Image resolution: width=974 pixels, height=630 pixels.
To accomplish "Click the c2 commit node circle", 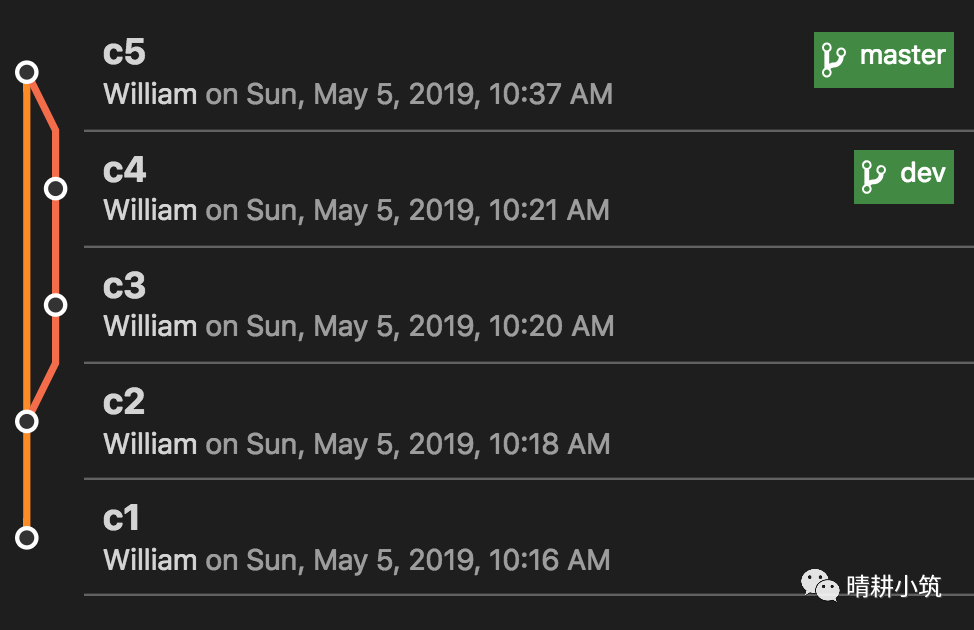I will (27, 421).
